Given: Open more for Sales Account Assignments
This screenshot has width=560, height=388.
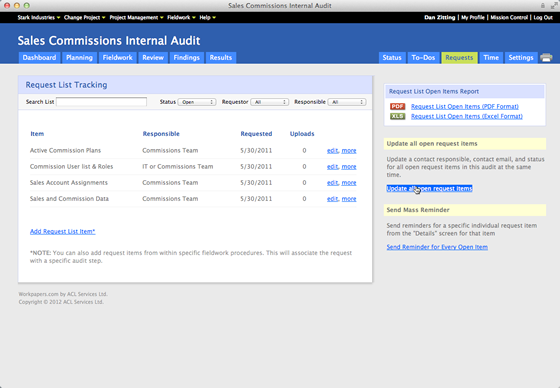Looking at the screenshot, I should [x=349, y=183].
